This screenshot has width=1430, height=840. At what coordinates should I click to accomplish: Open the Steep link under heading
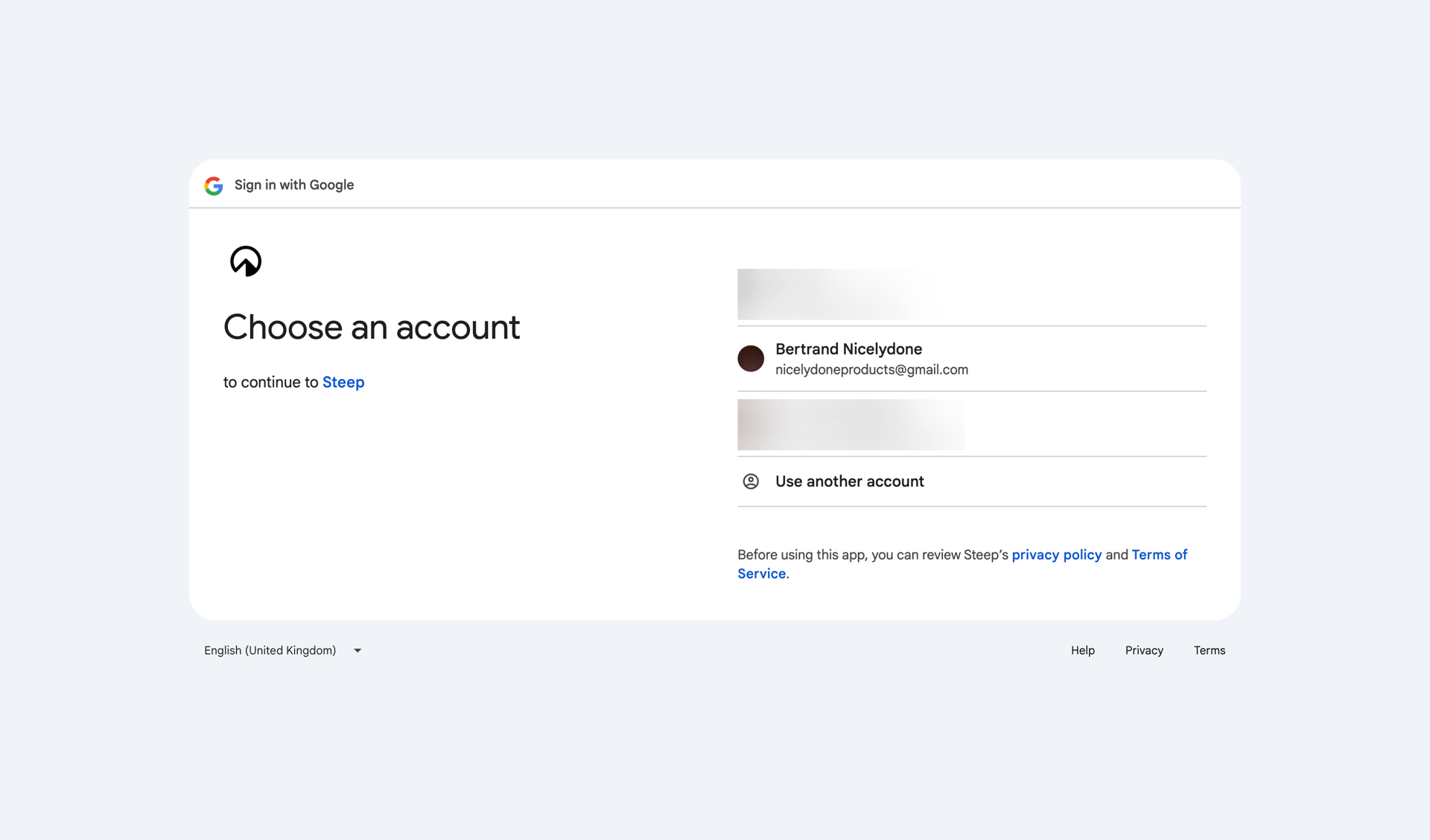coord(343,383)
